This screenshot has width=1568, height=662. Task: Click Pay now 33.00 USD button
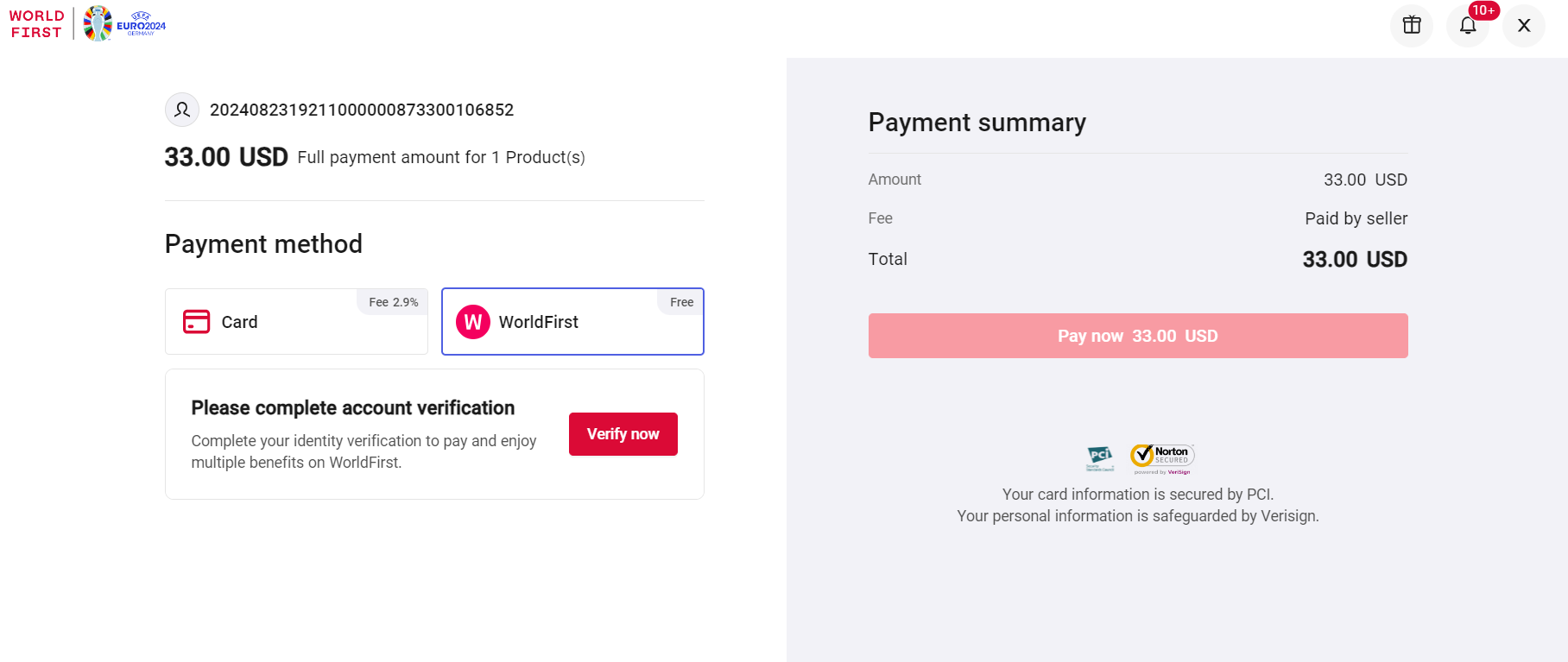[1138, 336]
